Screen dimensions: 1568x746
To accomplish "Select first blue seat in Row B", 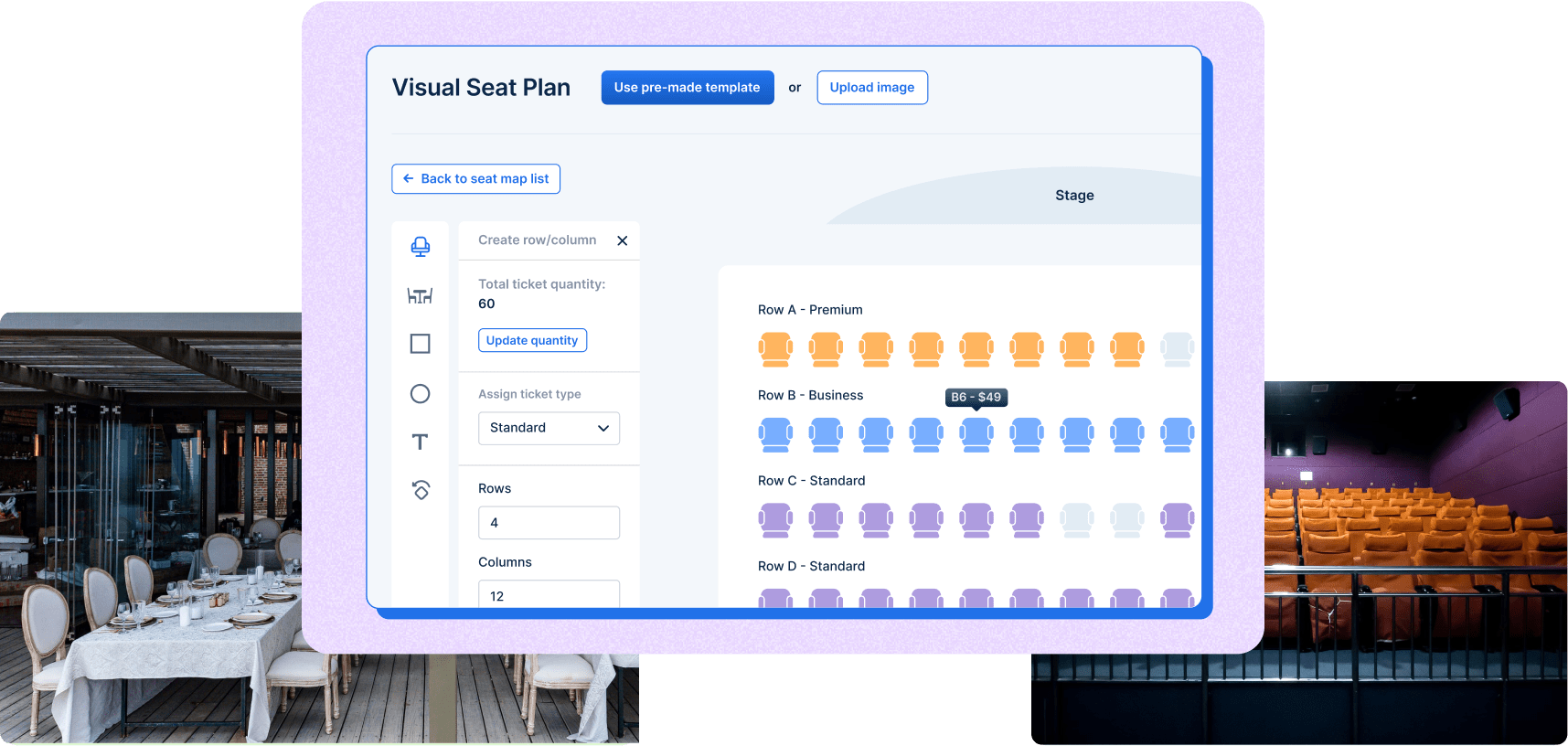I will pyautogui.click(x=775, y=434).
